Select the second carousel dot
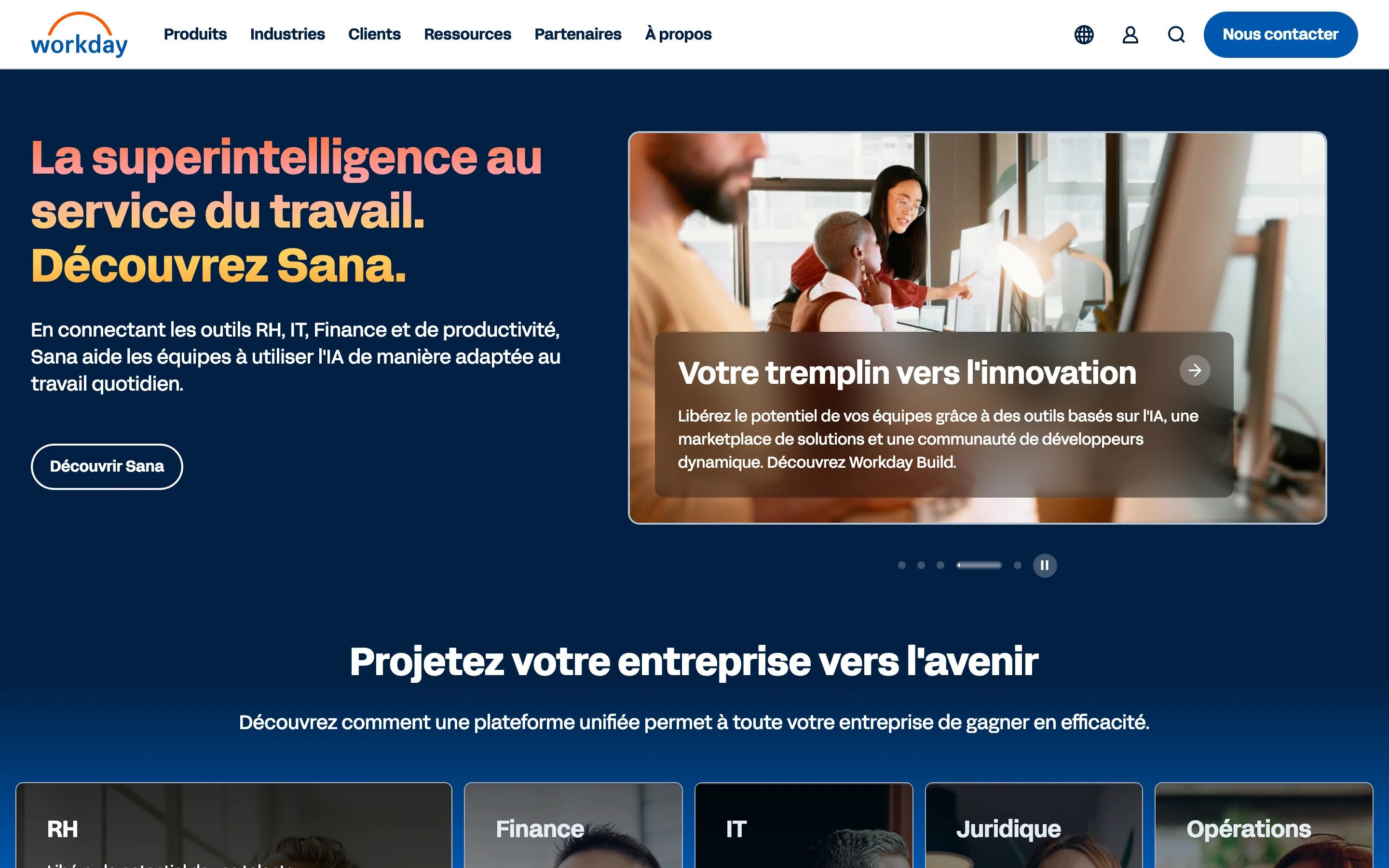 [x=921, y=566]
